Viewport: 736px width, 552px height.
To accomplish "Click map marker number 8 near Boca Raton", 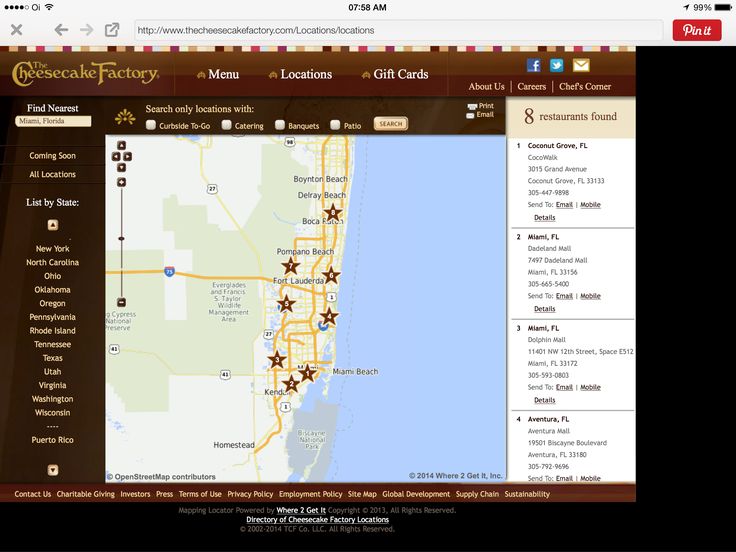I will (333, 212).
